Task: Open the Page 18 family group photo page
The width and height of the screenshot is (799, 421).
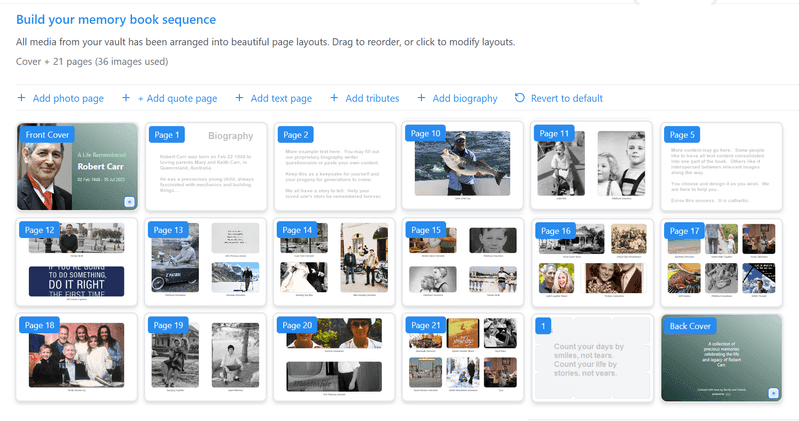Action: (77, 359)
